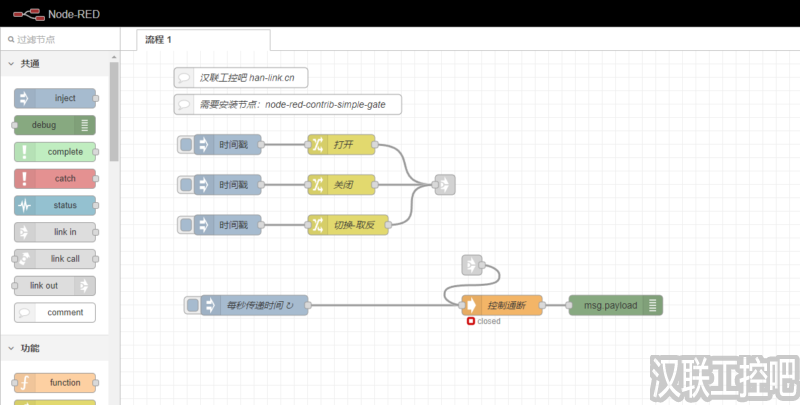This screenshot has width=800, height=405.
Task: Trigger the inject button feeding 打开 node
Action: coord(185,145)
